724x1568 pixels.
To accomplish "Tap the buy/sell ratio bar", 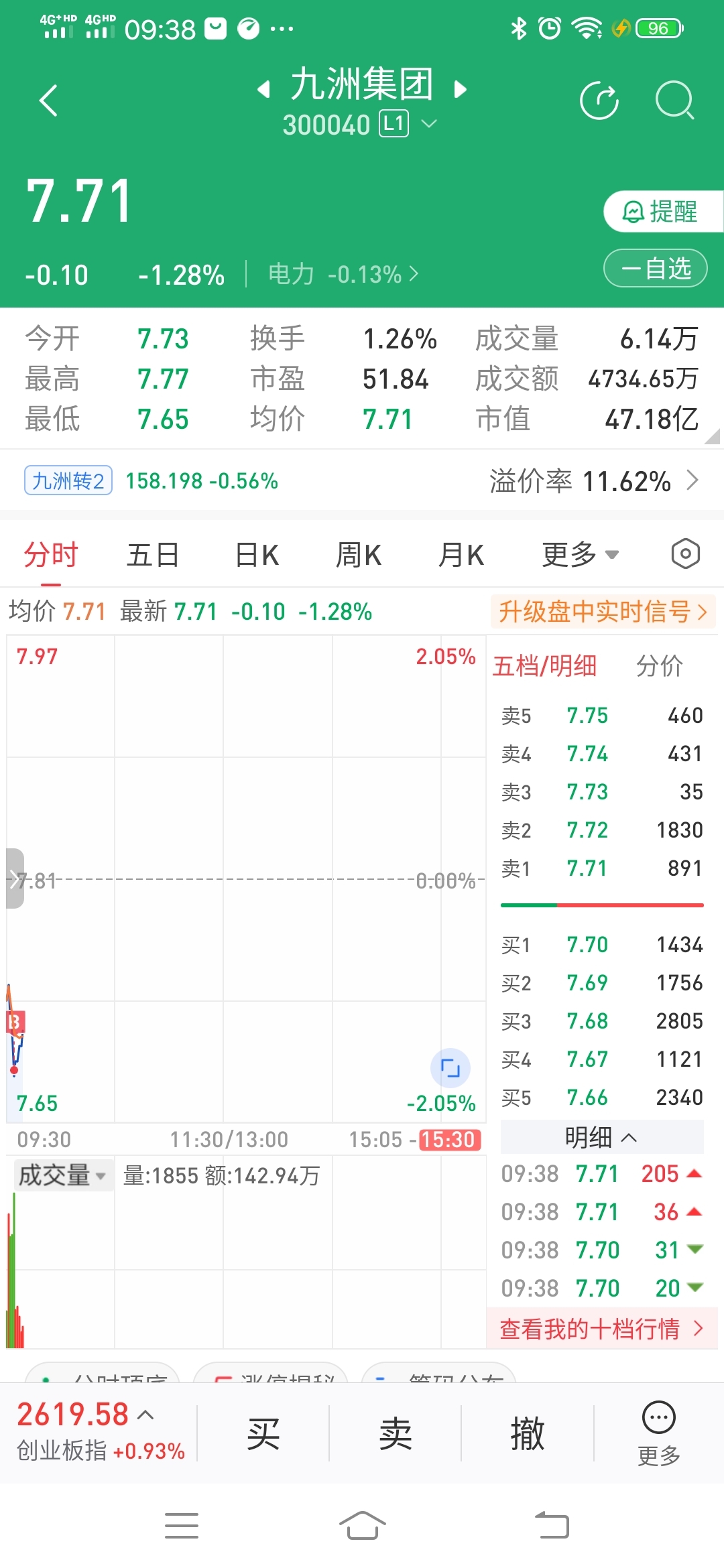I will click(x=601, y=905).
